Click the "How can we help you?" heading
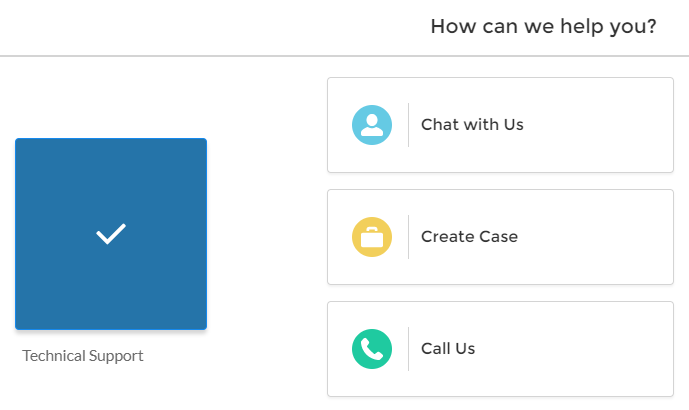 [543, 26]
